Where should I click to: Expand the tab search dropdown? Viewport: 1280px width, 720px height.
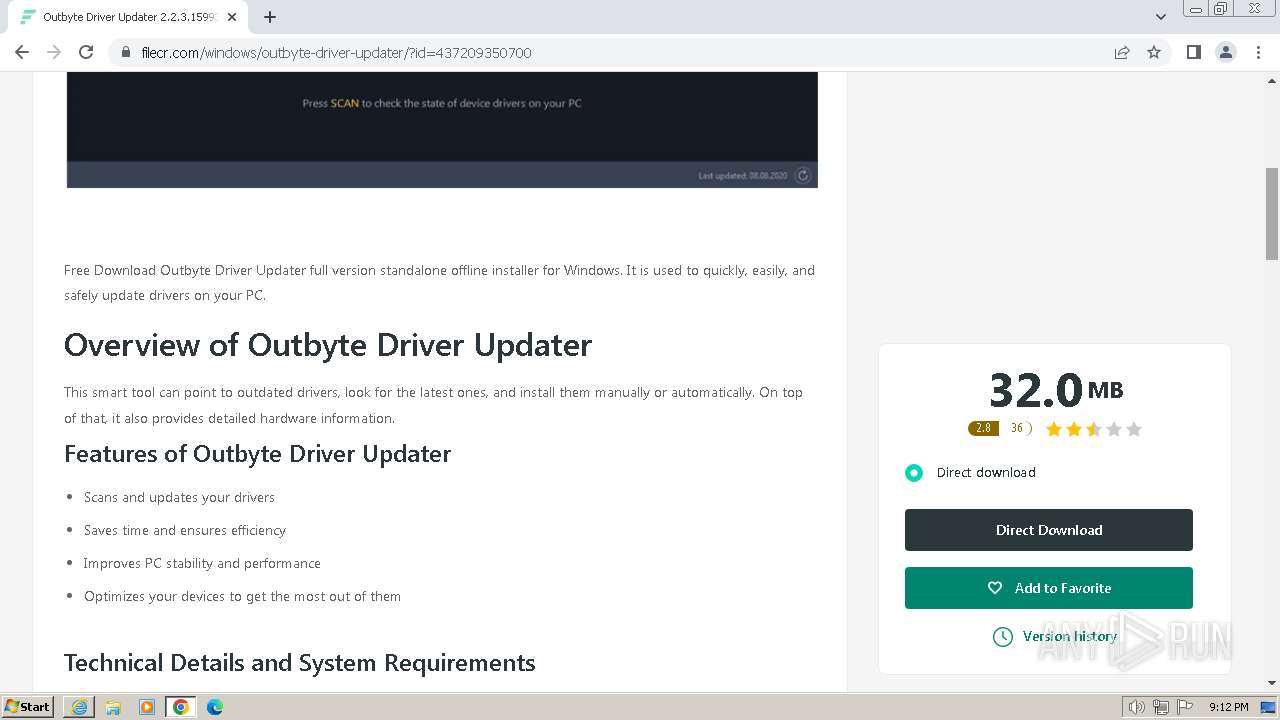pyautogui.click(x=1161, y=17)
